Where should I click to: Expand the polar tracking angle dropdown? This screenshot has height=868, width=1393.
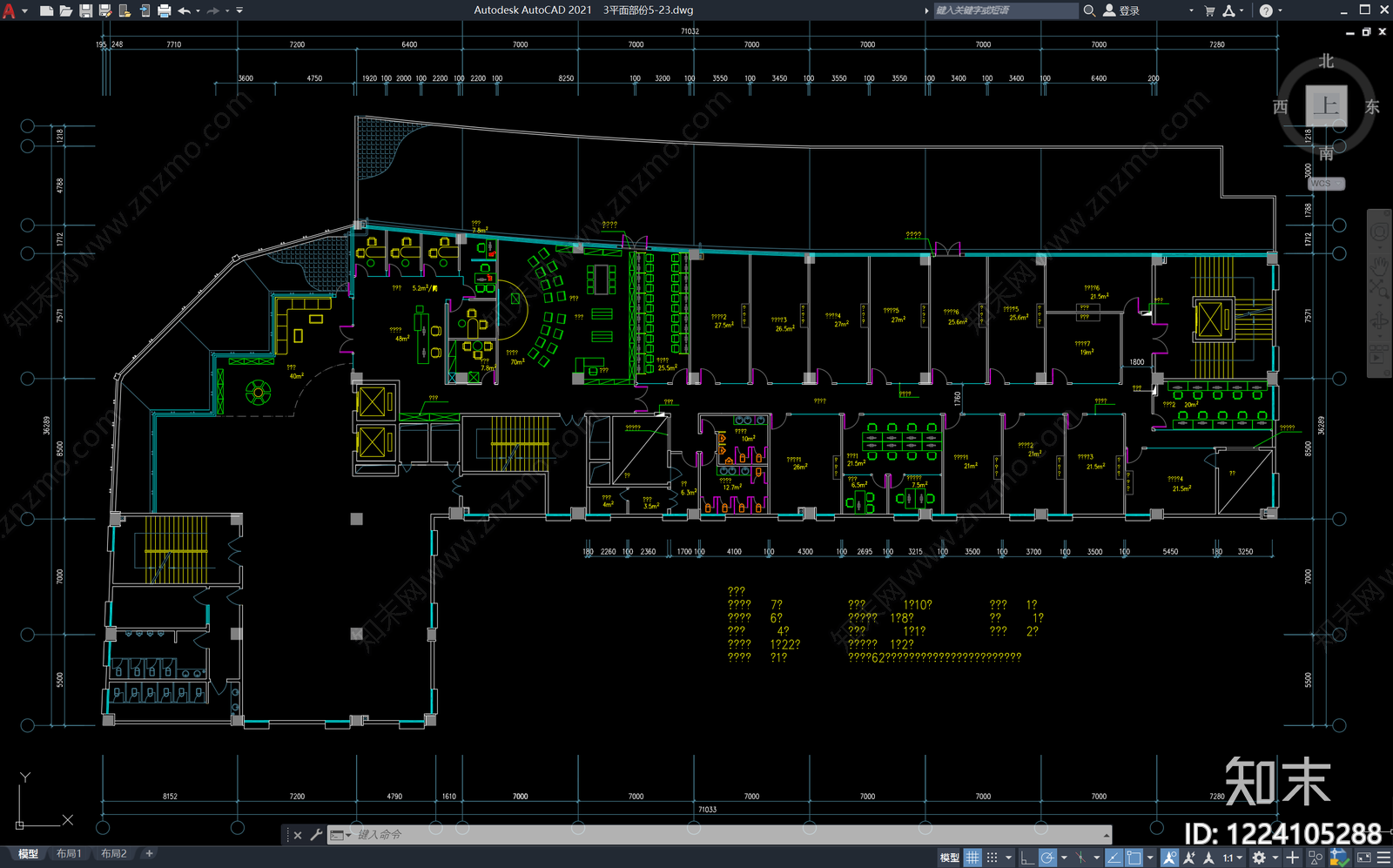click(x=1064, y=858)
